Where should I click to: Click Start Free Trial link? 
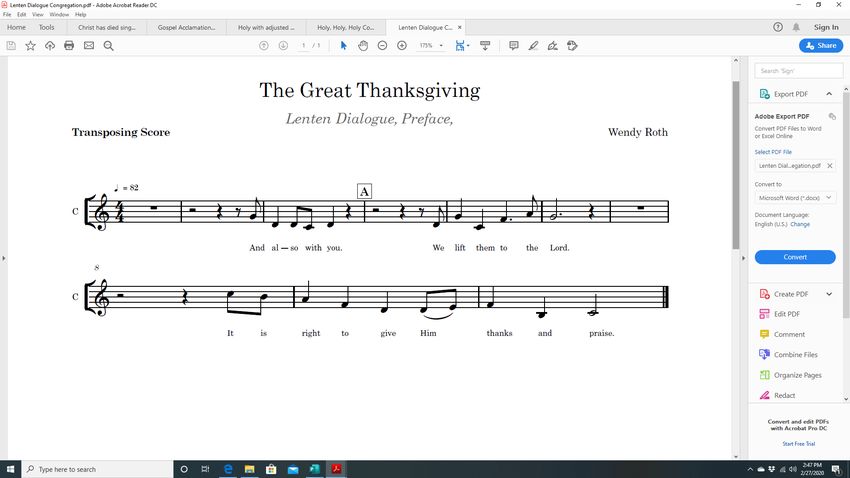tap(799, 443)
